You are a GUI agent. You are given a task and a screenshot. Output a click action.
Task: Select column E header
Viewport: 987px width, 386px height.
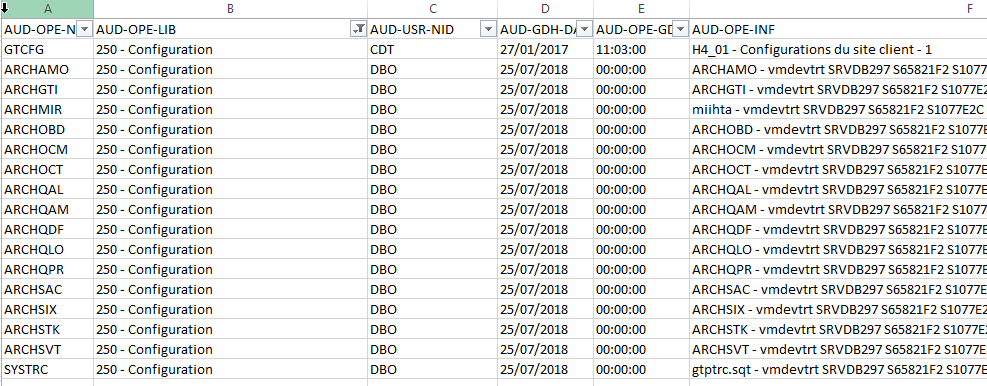[641, 9]
